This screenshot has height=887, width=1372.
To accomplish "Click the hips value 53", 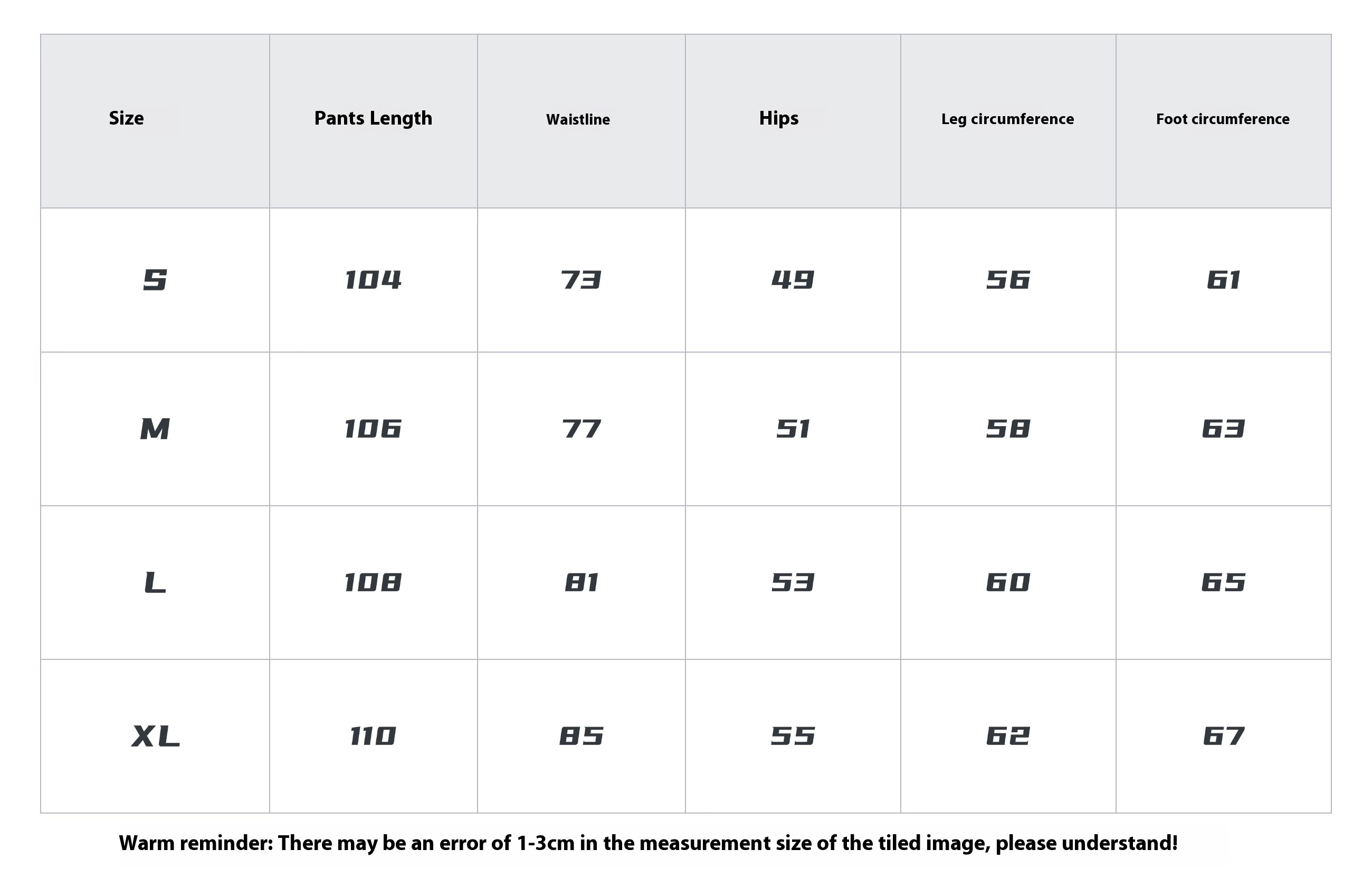I will pyautogui.click(x=793, y=582).
